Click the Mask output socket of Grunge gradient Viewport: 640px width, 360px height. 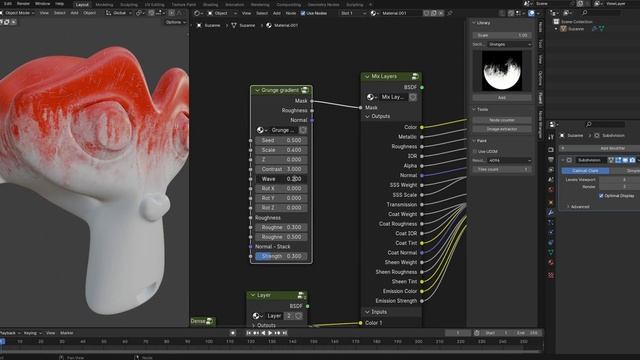(x=312, y=101)
